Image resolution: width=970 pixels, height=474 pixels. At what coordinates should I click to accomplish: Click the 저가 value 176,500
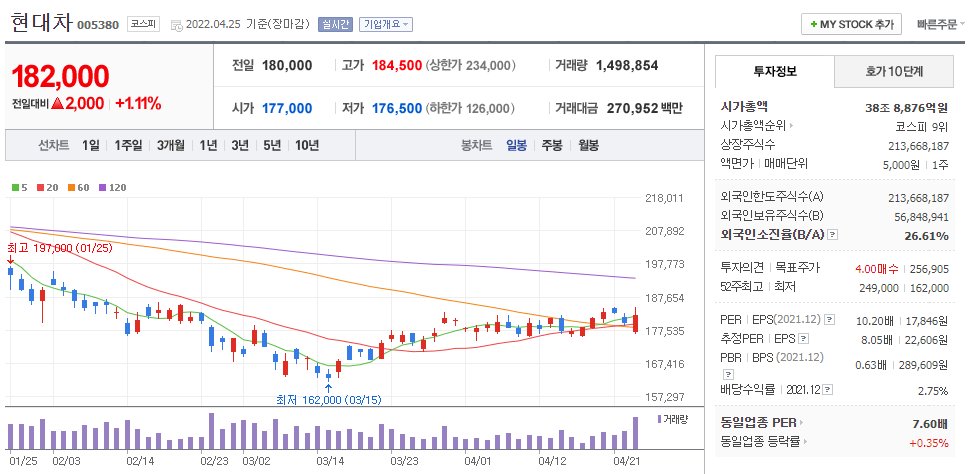tap(397, 108)
